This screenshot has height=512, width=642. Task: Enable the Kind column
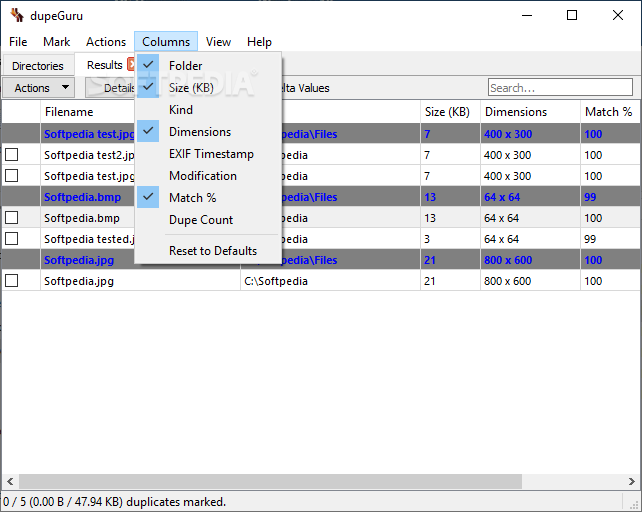click(208, 110)
